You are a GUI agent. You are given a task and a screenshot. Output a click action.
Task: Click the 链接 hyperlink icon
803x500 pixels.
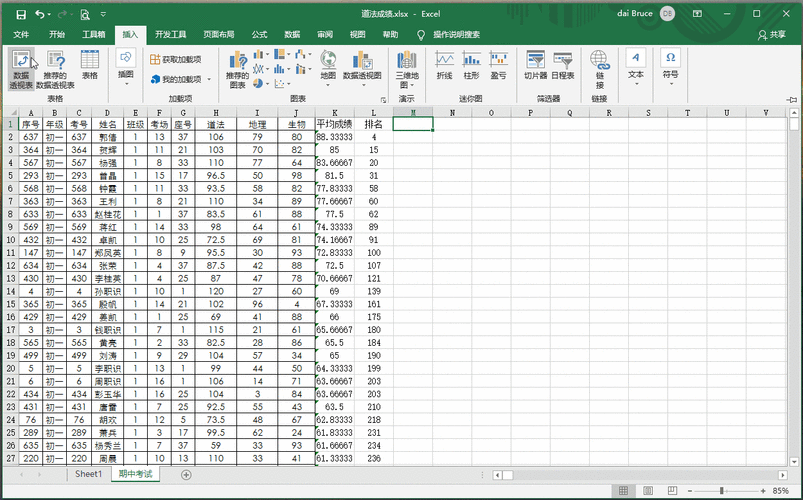pyautogui.click(x=600, y=69)
